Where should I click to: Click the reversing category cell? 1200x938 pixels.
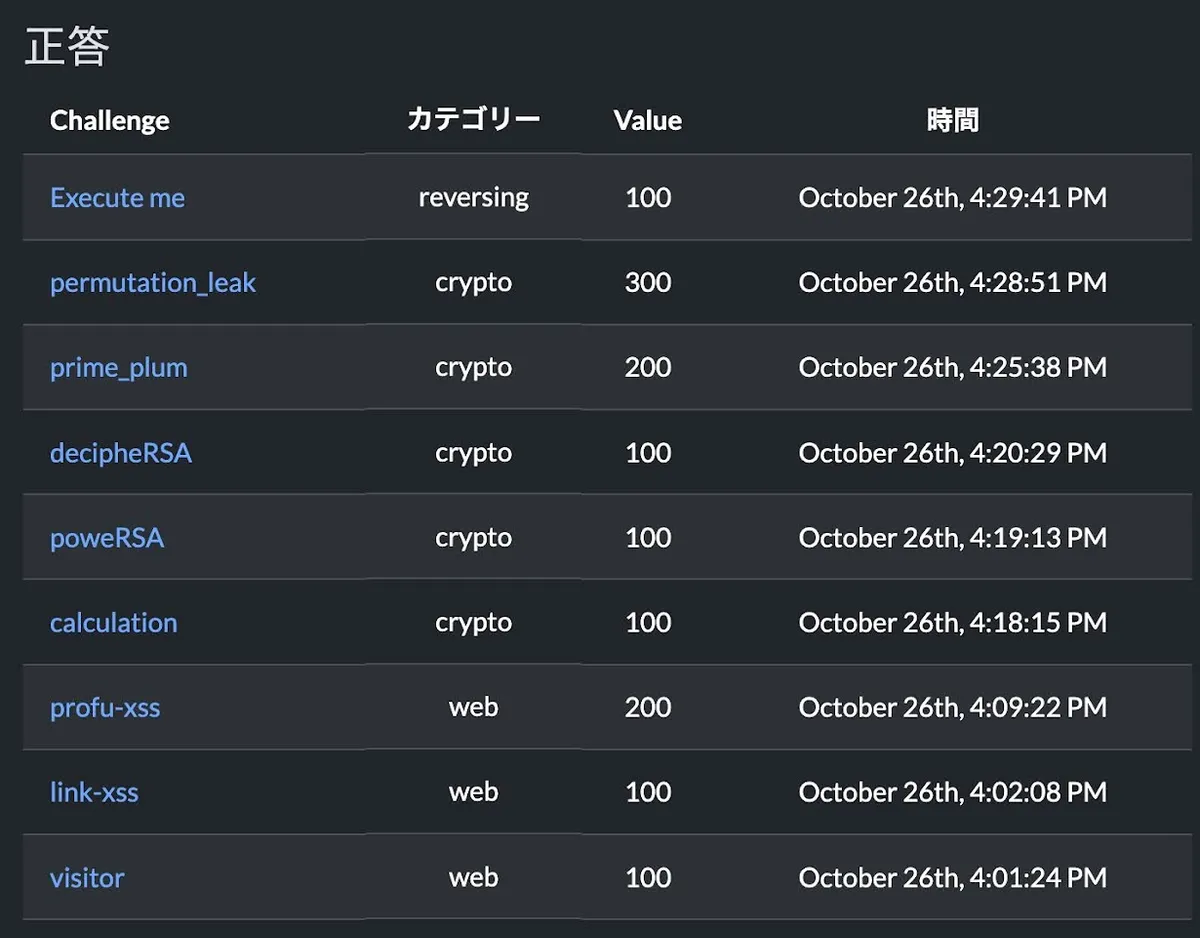tap(473, 198)
